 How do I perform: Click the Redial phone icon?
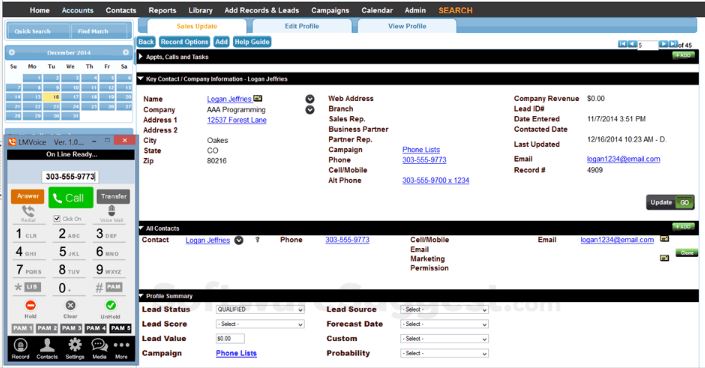[28, 211]
